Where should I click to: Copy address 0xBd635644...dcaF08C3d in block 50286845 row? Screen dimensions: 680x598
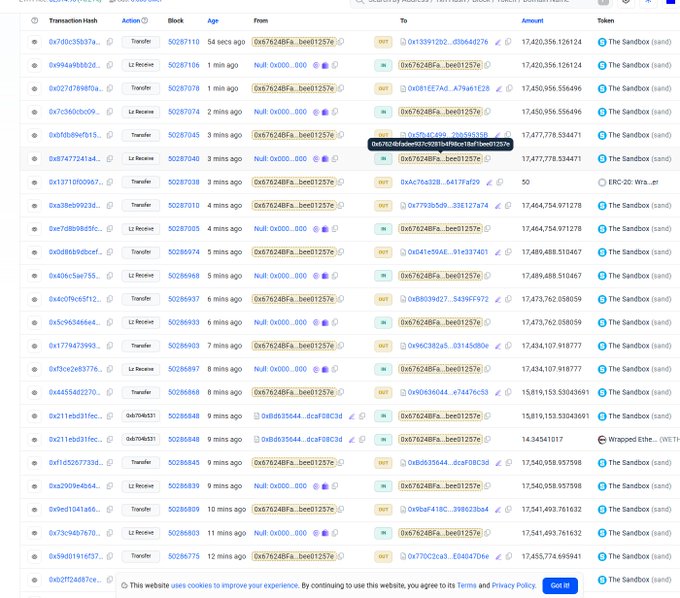[x=509, y=463]
